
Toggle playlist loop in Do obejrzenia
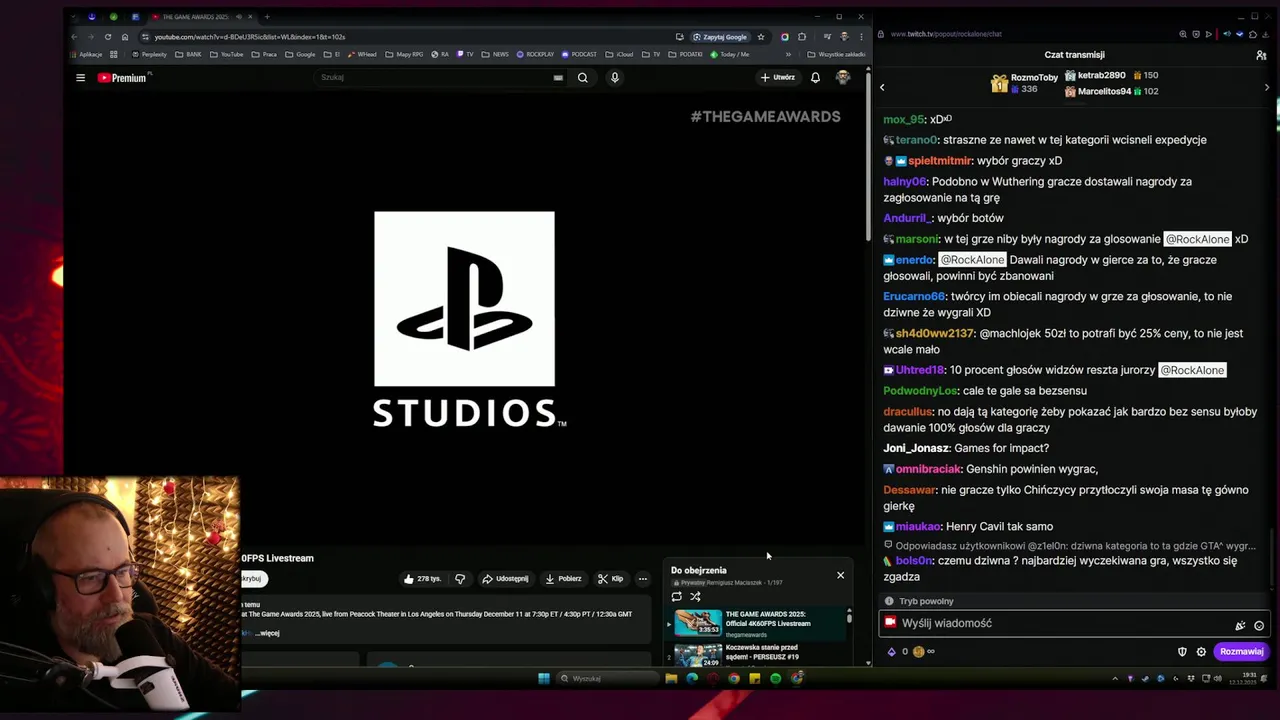677,597
